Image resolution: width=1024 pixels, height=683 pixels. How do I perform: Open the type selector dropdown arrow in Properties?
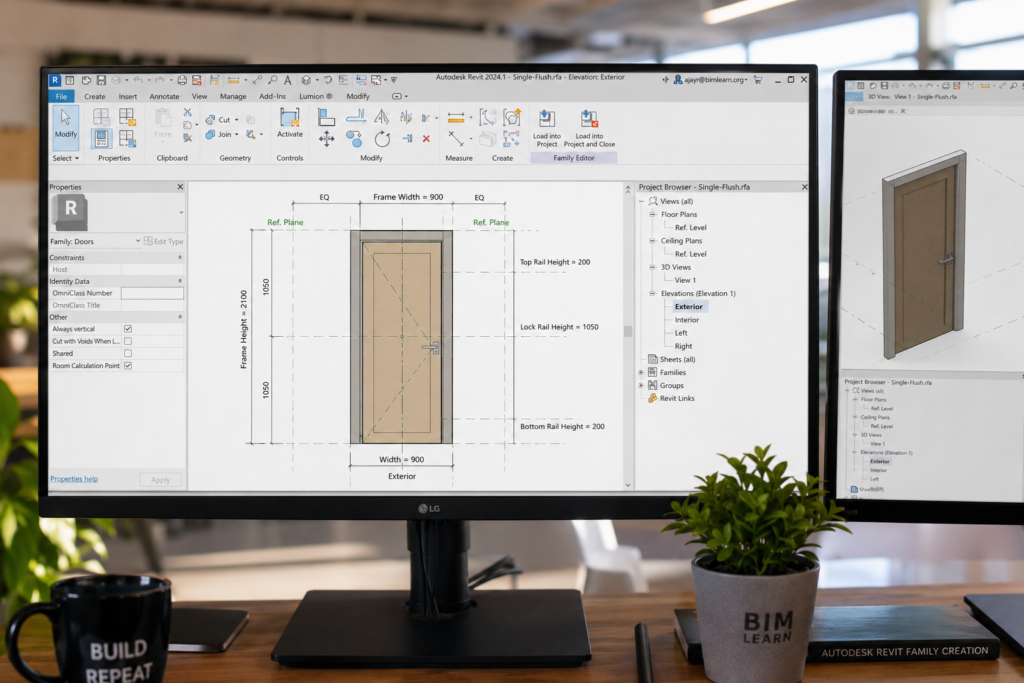click(181, 212)
